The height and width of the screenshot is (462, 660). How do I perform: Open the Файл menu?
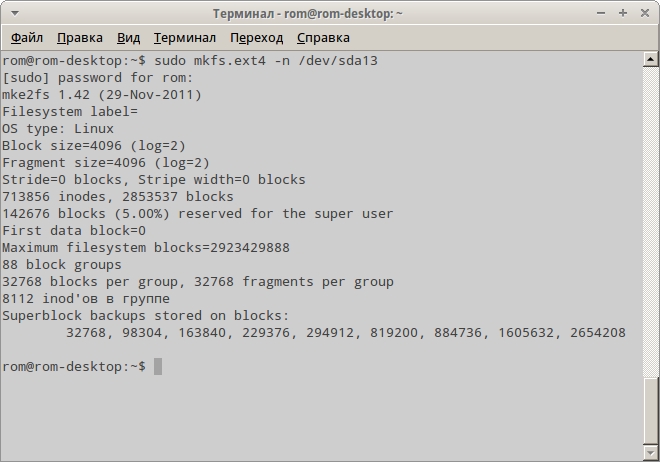(x=27, y=38)
